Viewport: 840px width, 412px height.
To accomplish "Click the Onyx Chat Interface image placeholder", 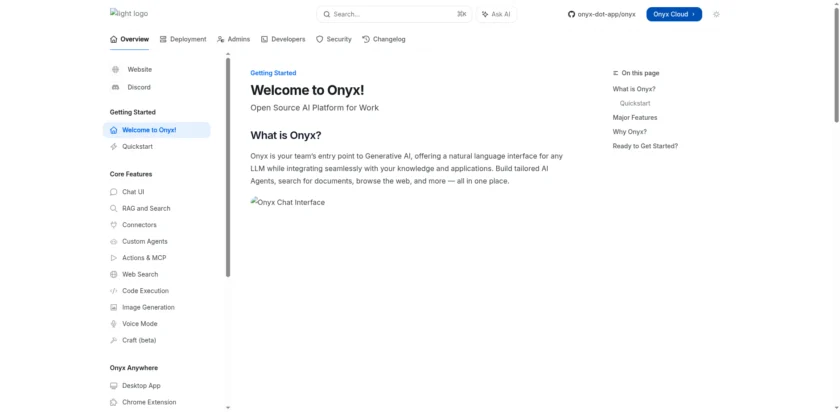I will pyautogui.click(x=288, y=203).
